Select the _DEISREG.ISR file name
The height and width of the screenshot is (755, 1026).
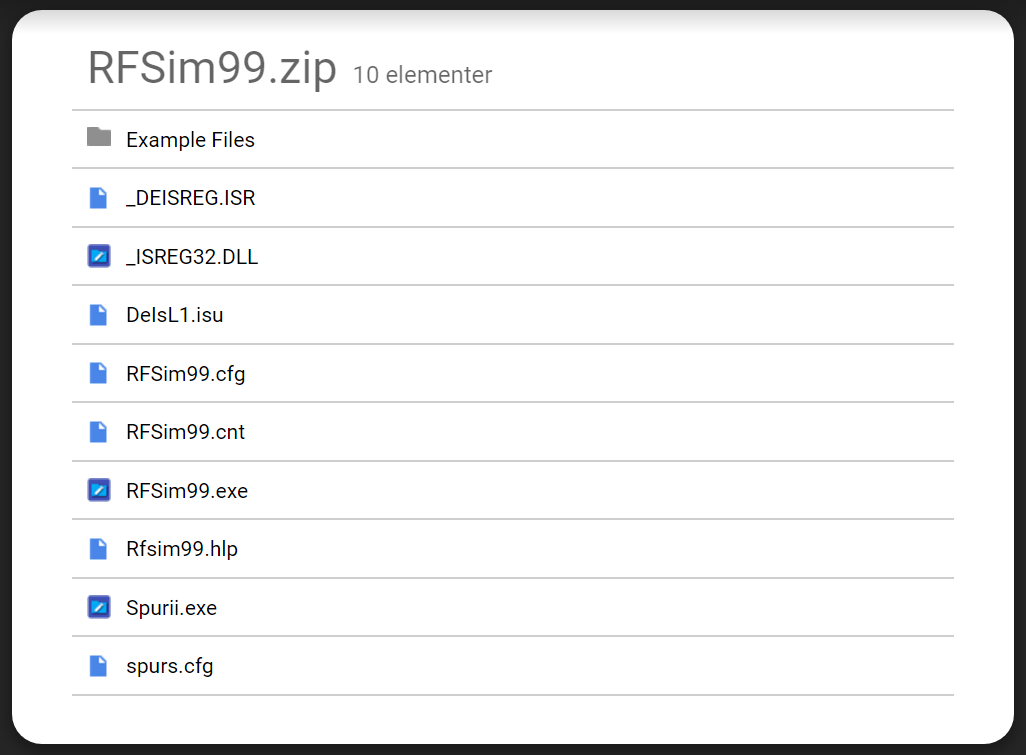(190, 198)
